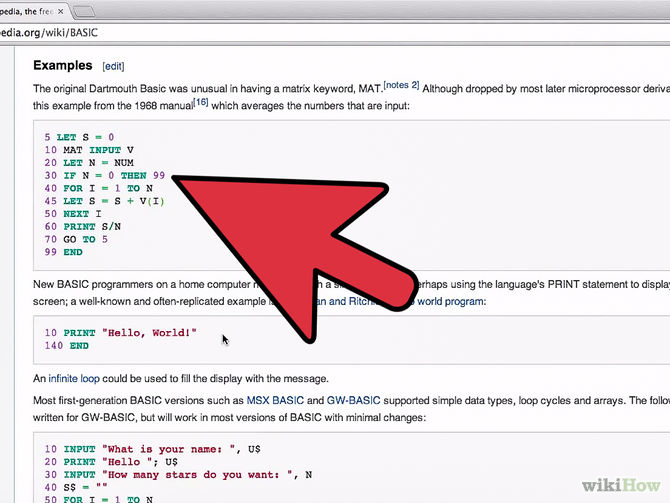Image resolution: width=670 pixels, height=503 pixels.
Task: Click the 140 END code line
Action: click(x=66, y=346)
